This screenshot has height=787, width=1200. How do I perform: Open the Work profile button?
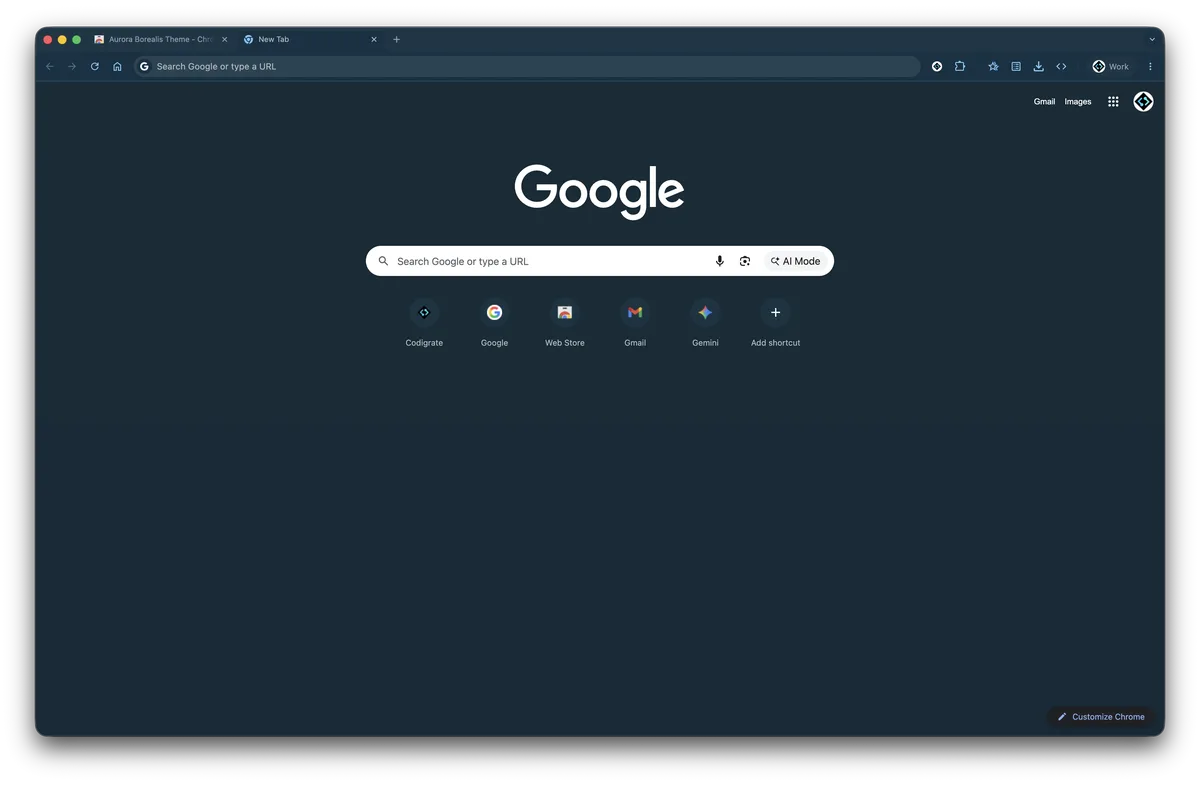tap(1111, 67)
